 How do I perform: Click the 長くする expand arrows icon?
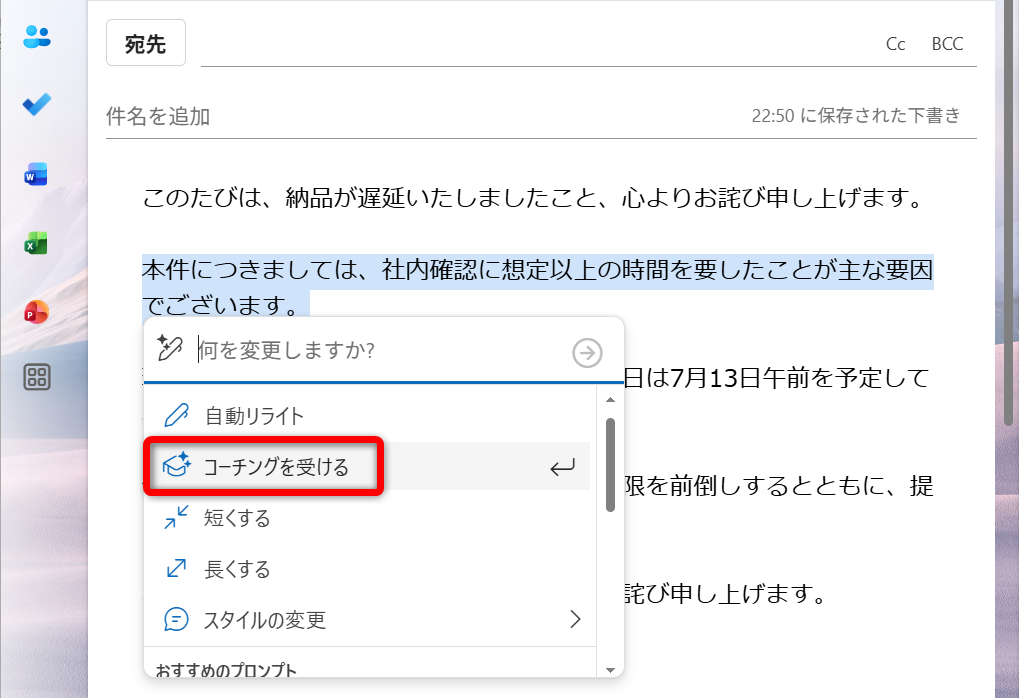176,569
